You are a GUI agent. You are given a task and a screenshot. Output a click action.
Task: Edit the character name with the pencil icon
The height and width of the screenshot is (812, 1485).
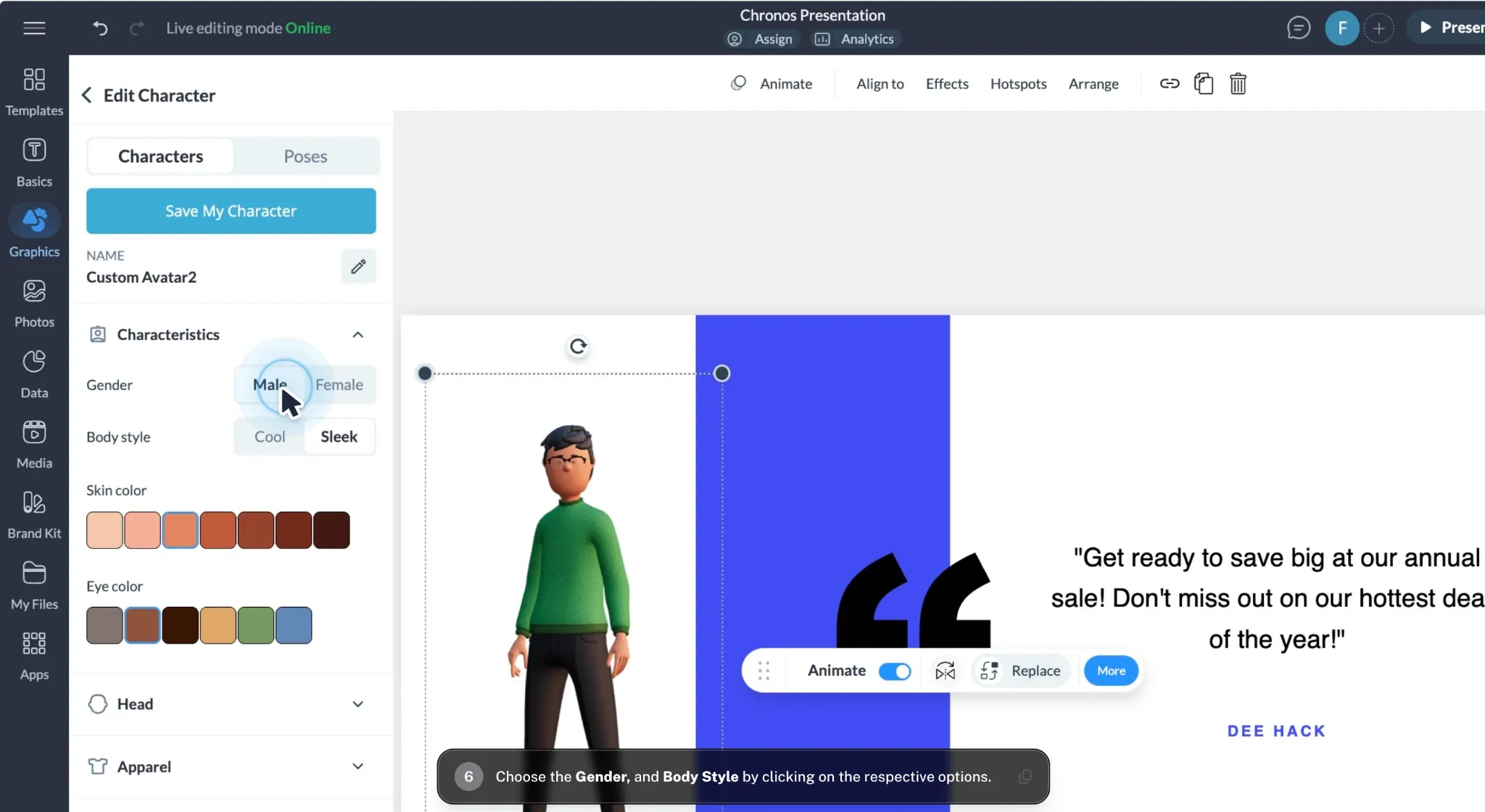tap(358, 267)
